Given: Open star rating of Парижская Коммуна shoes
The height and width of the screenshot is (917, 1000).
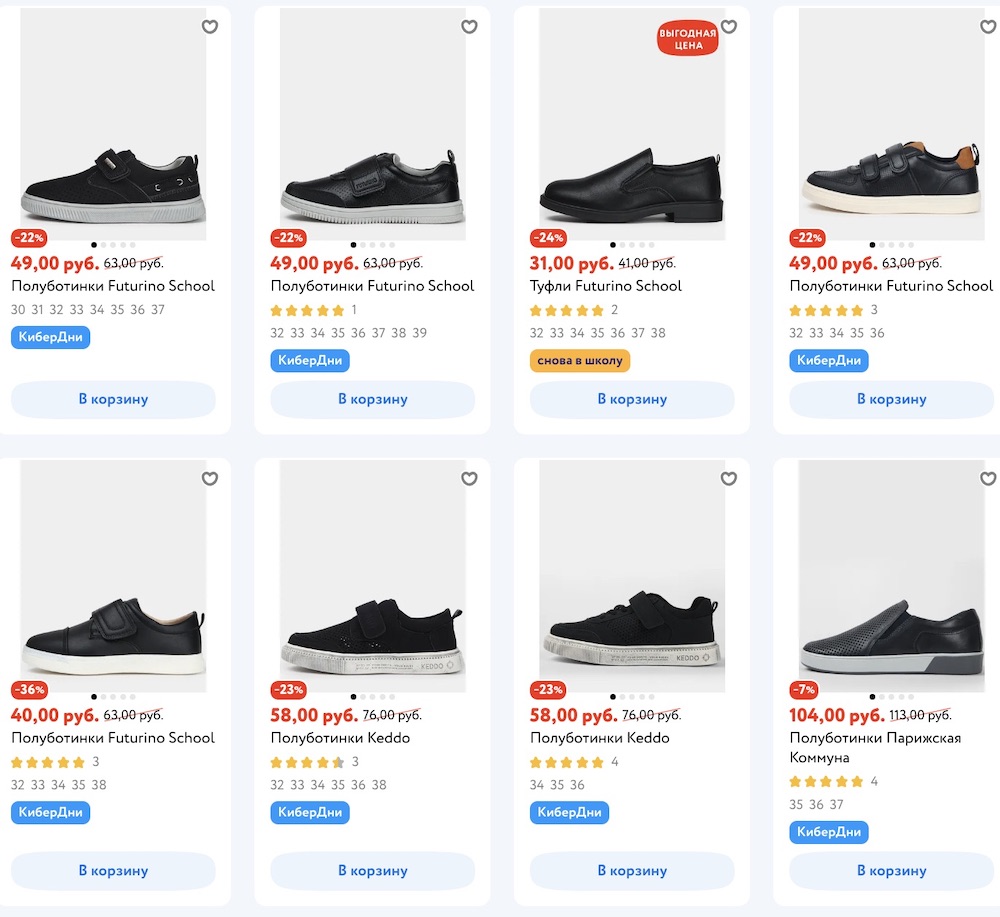Looking at the screenshot, I should point(826,781).
